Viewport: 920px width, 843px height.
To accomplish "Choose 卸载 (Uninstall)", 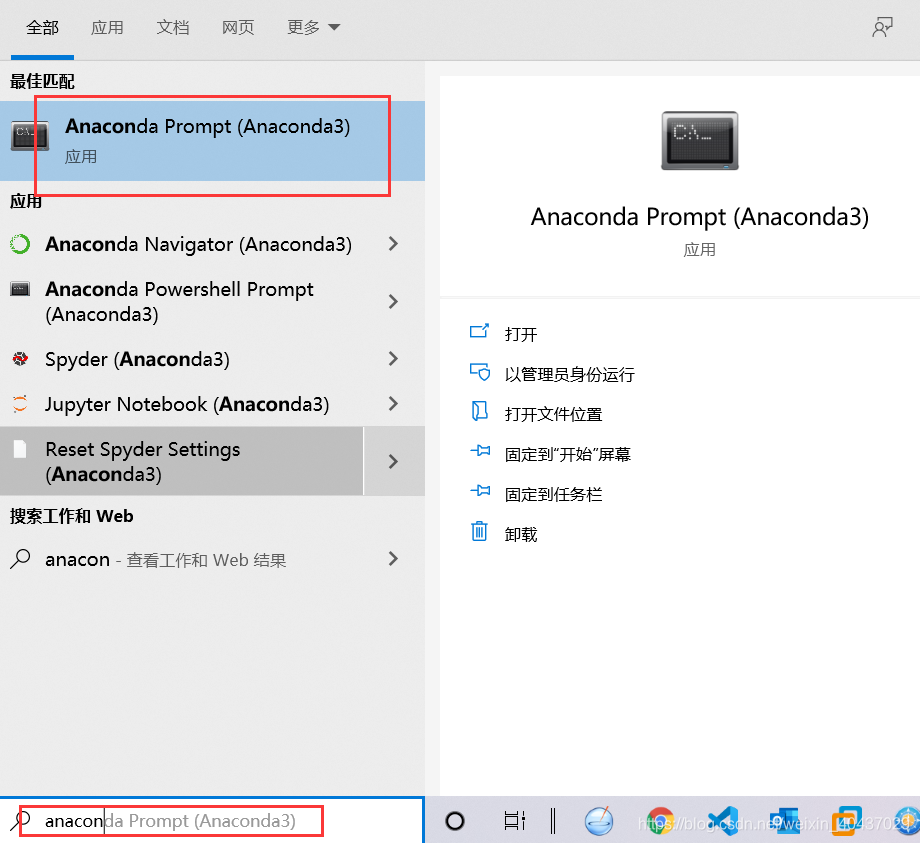I will 521,534.
